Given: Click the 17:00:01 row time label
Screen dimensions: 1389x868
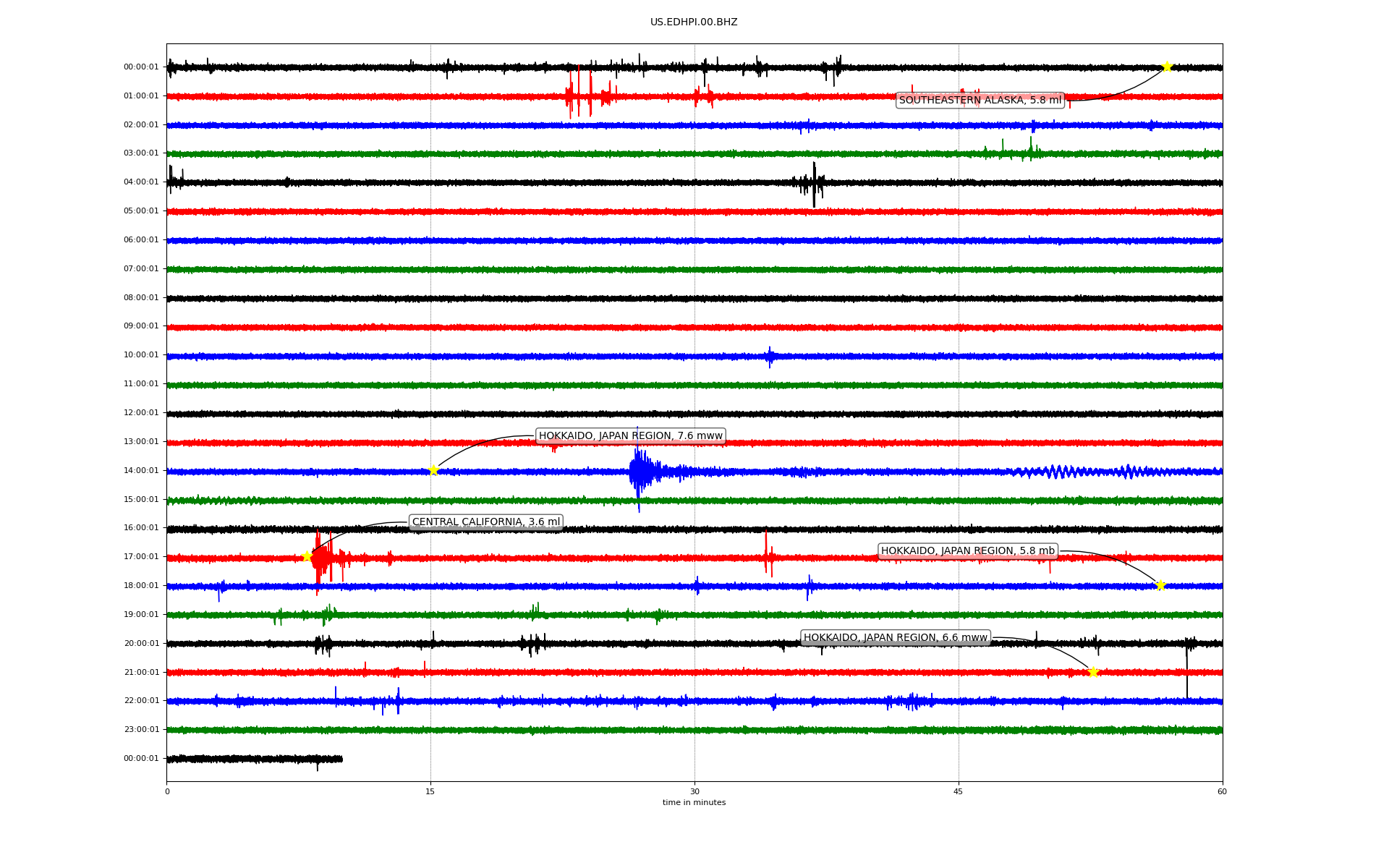Looking at the screenshot, I should [x=141, y=556].
